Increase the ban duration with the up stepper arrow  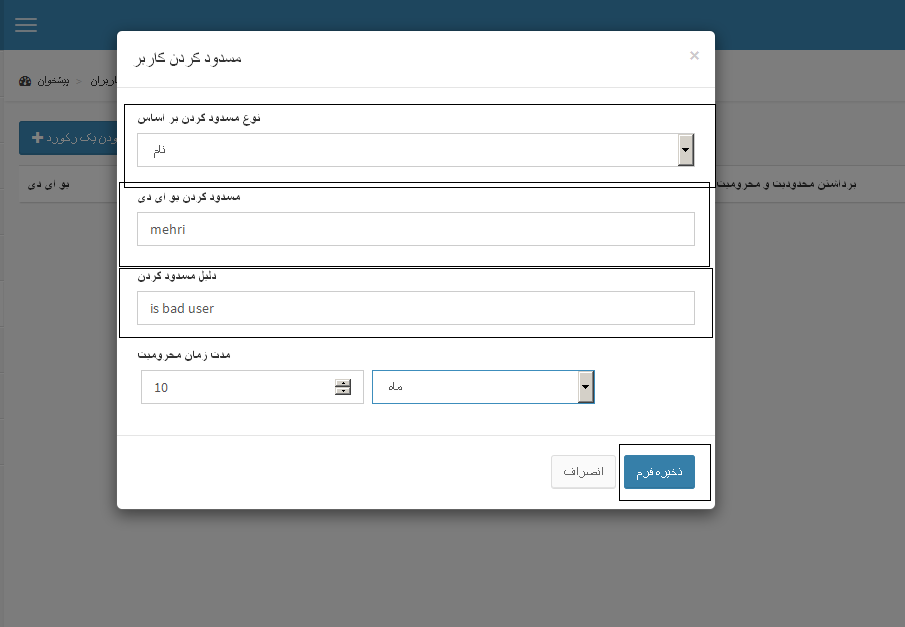click(x=343, y=383)
